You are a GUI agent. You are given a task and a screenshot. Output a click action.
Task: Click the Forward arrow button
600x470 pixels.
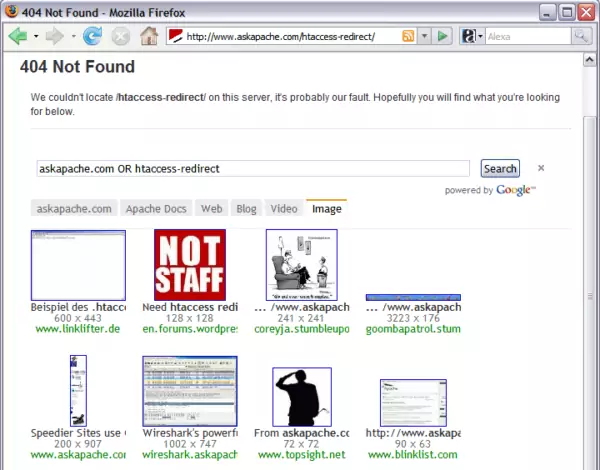click(54, 36)
